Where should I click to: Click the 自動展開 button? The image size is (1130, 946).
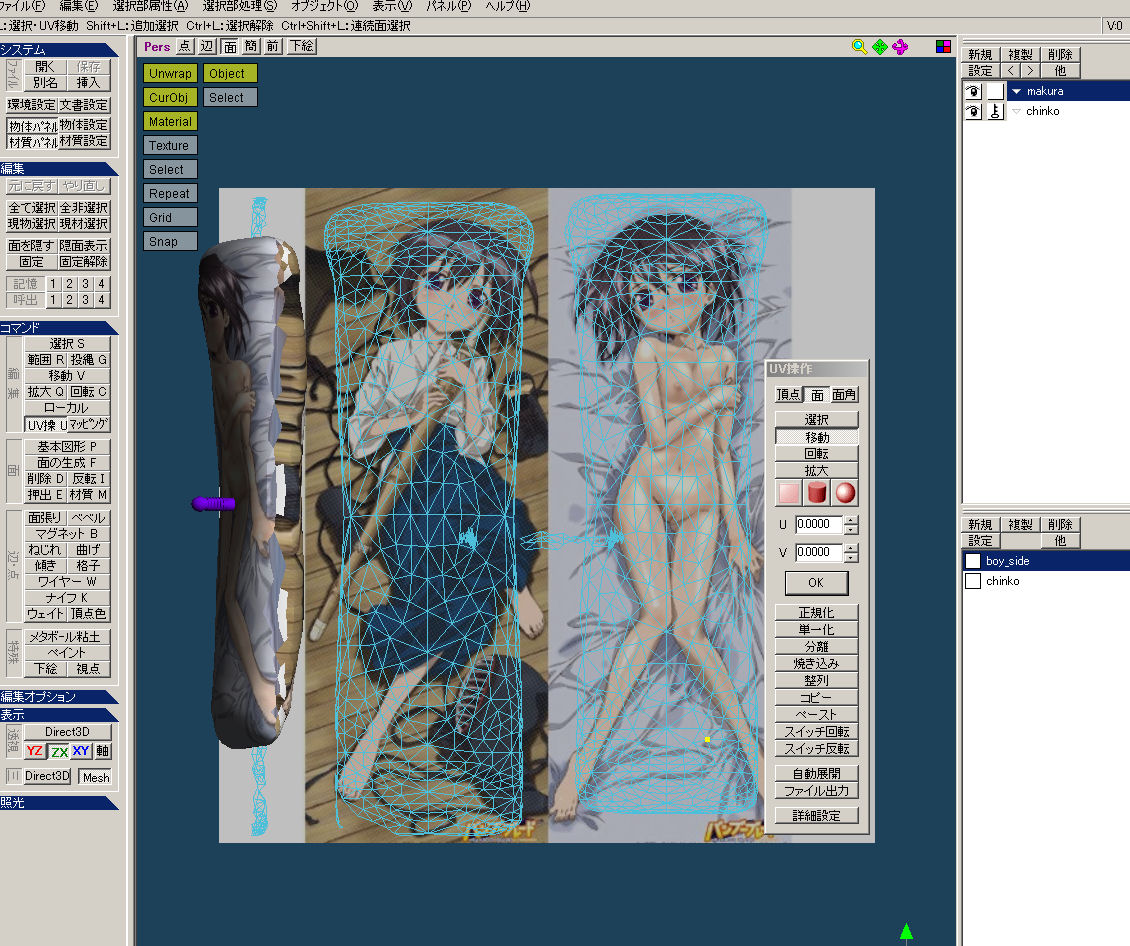tap(817, 773)
